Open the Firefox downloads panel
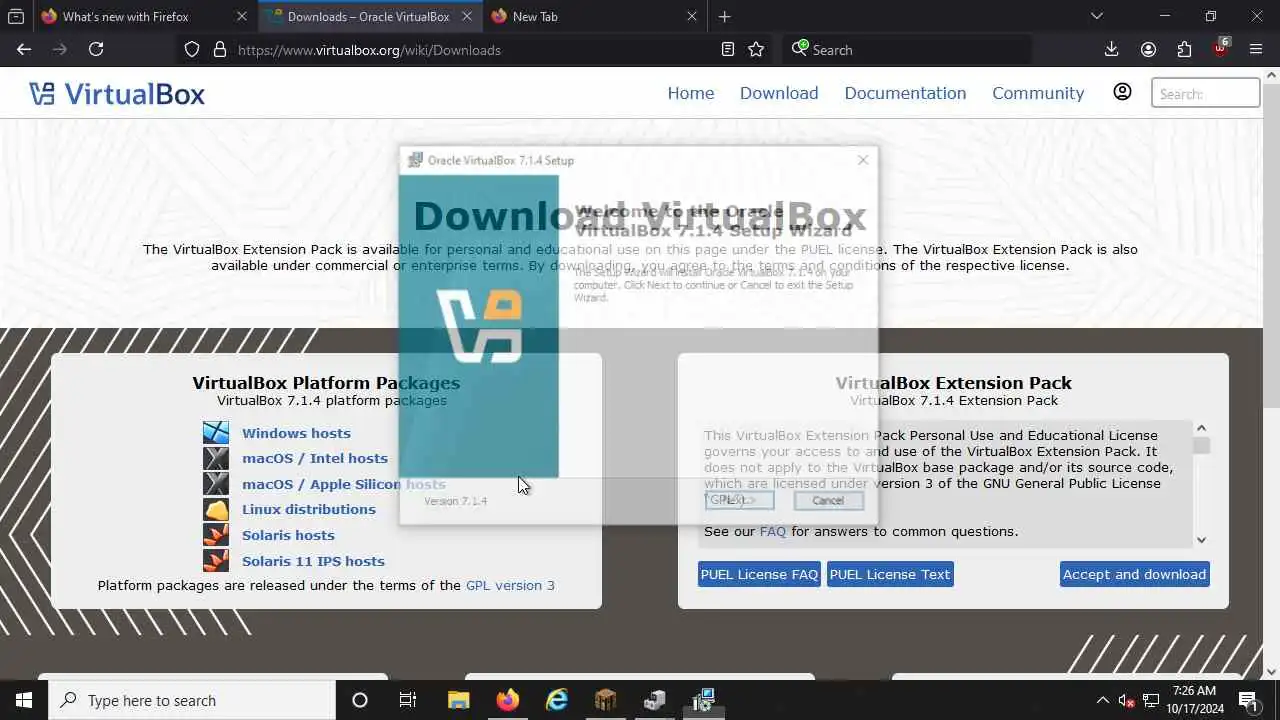1280x720 pixels. click(1111, 49)
